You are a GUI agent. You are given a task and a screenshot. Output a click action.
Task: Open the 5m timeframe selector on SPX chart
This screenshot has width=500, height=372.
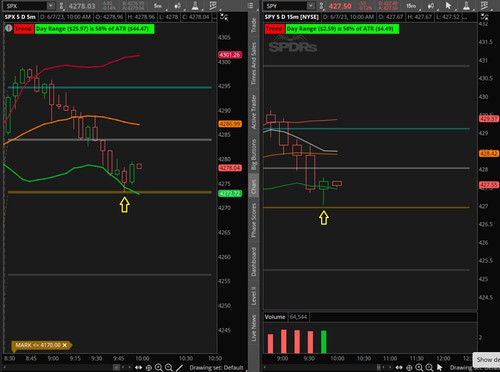(x=158, y=6)
